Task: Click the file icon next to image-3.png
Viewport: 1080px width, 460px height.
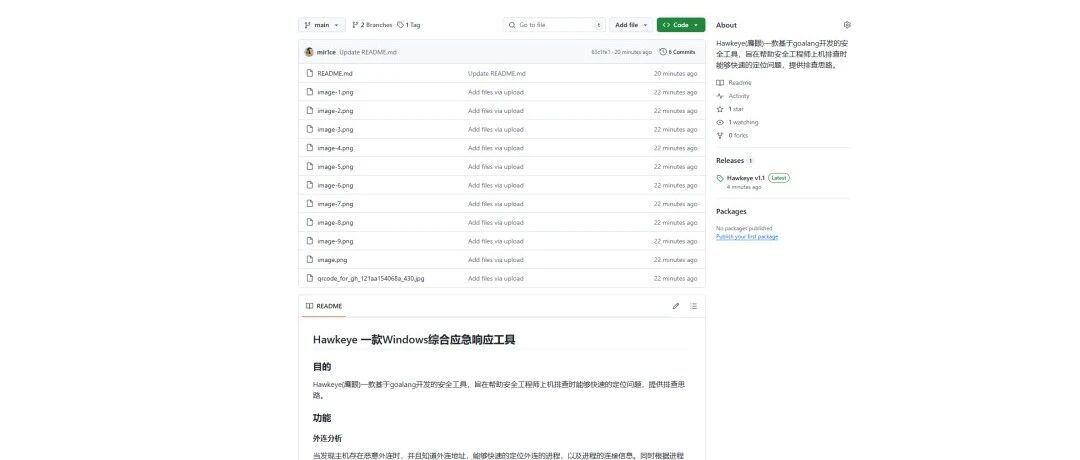Action: (310, 129)
